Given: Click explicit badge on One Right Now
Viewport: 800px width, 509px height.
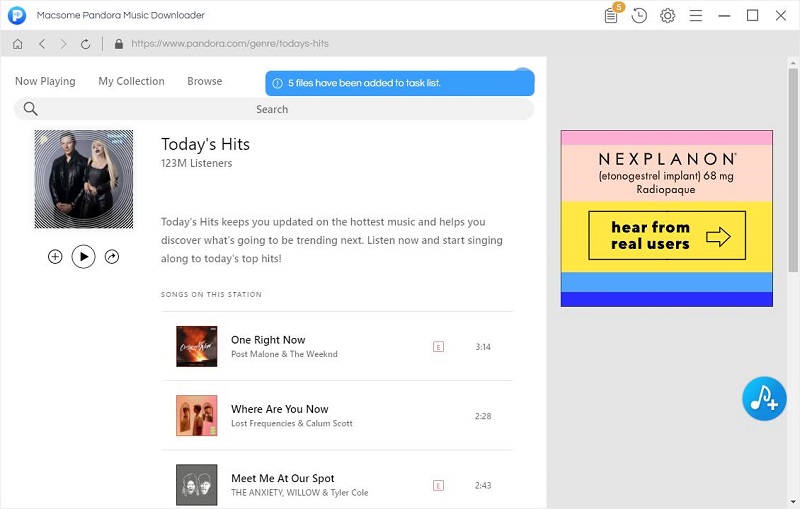Looking at the screenshot, I should pos(438,347).
